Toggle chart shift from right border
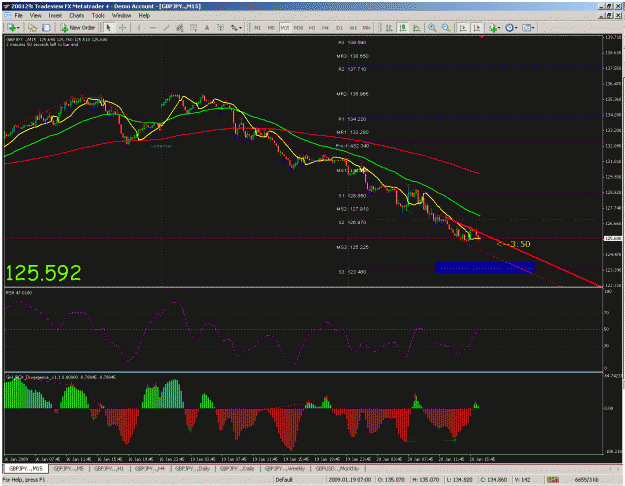The width and height of the screenshot is (625, 486). [476, 28]
